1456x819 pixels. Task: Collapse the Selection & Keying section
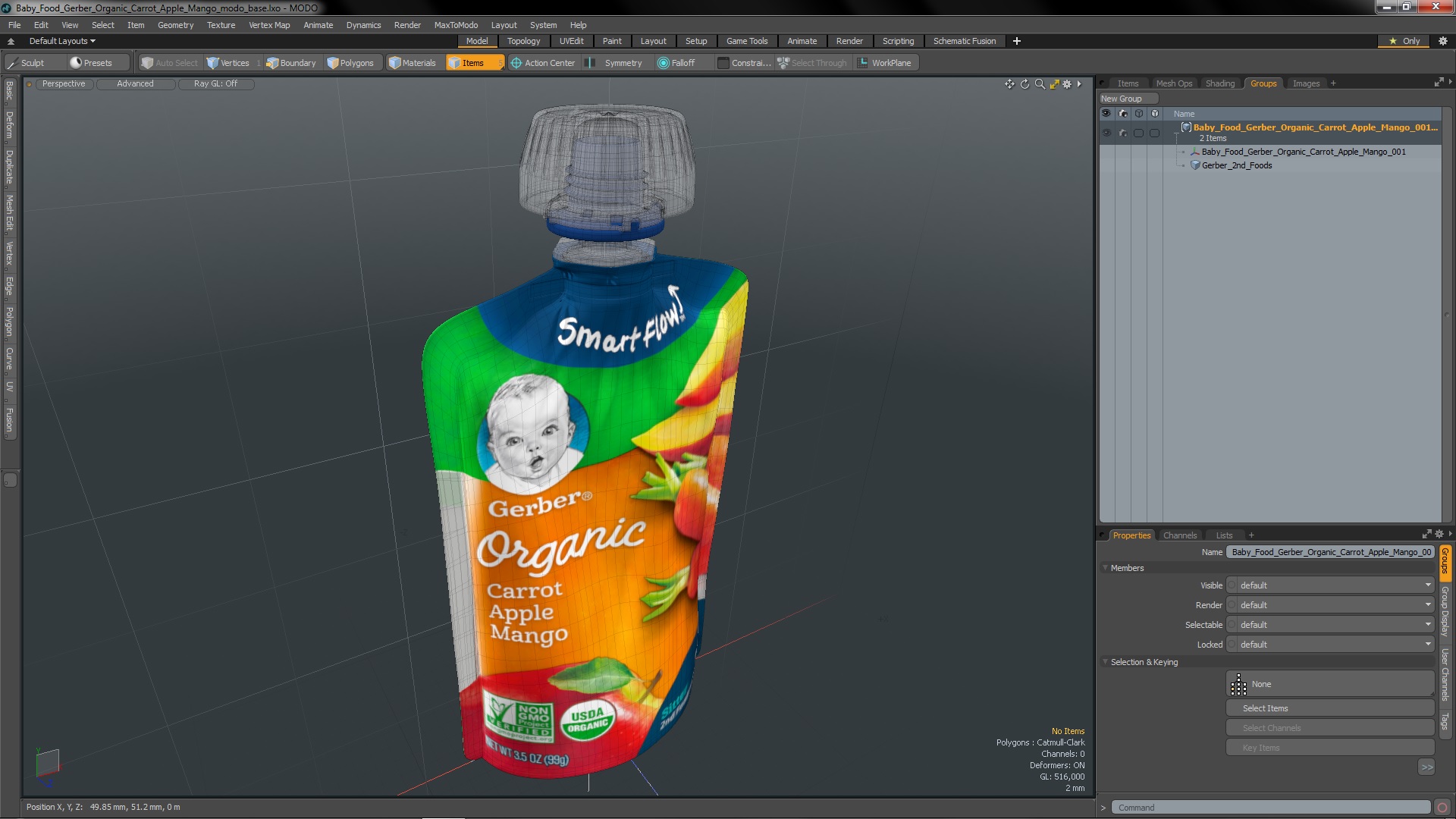(x=1106, y=662)
